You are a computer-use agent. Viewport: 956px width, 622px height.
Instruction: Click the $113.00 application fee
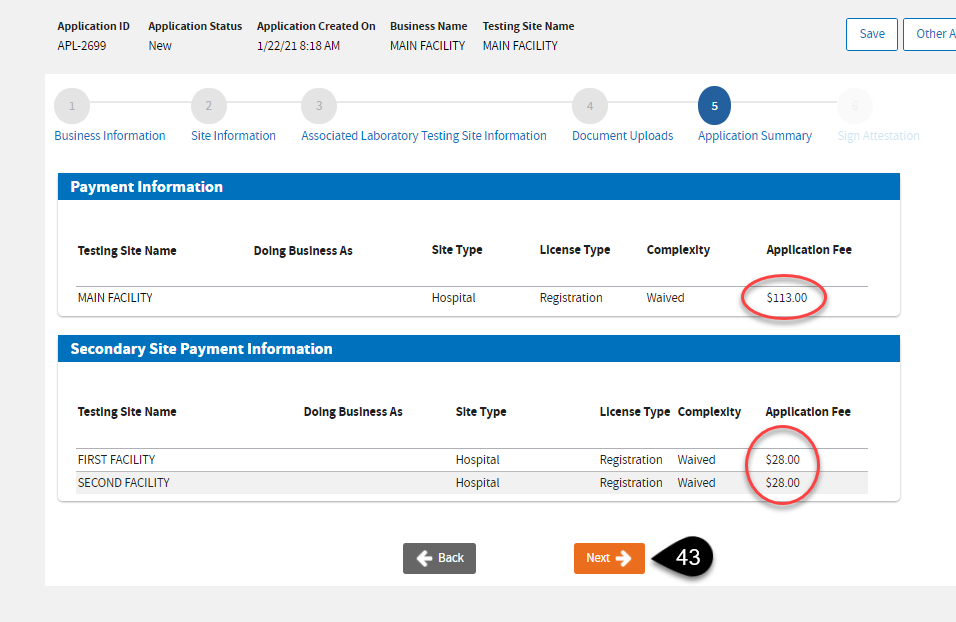786,298
